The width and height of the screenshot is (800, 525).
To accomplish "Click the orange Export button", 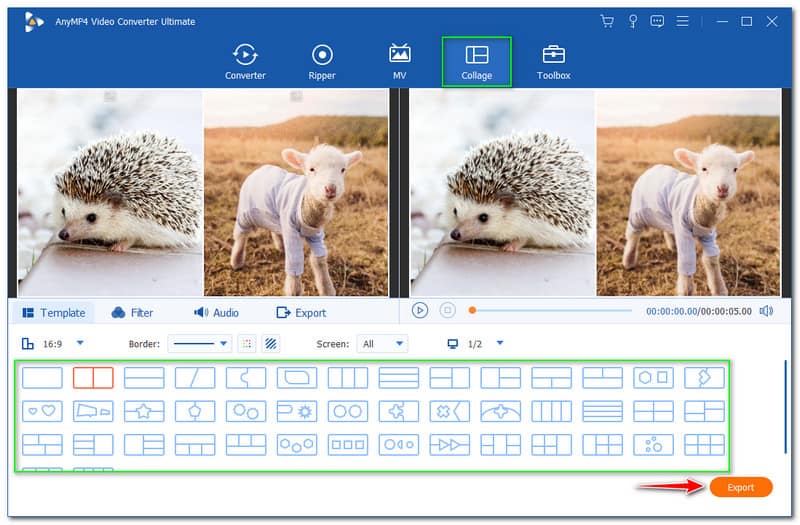I will click(x=740, y=487).
